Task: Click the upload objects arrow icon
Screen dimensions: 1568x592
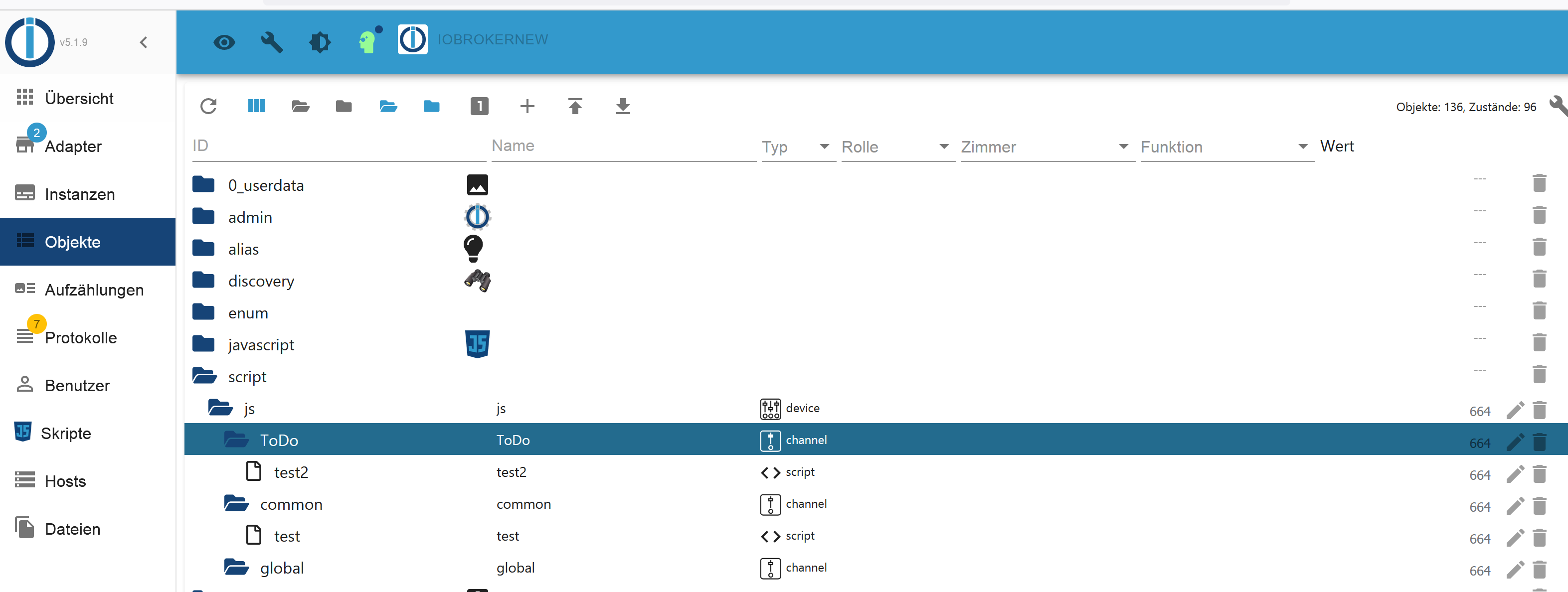Action: (575, 107)
